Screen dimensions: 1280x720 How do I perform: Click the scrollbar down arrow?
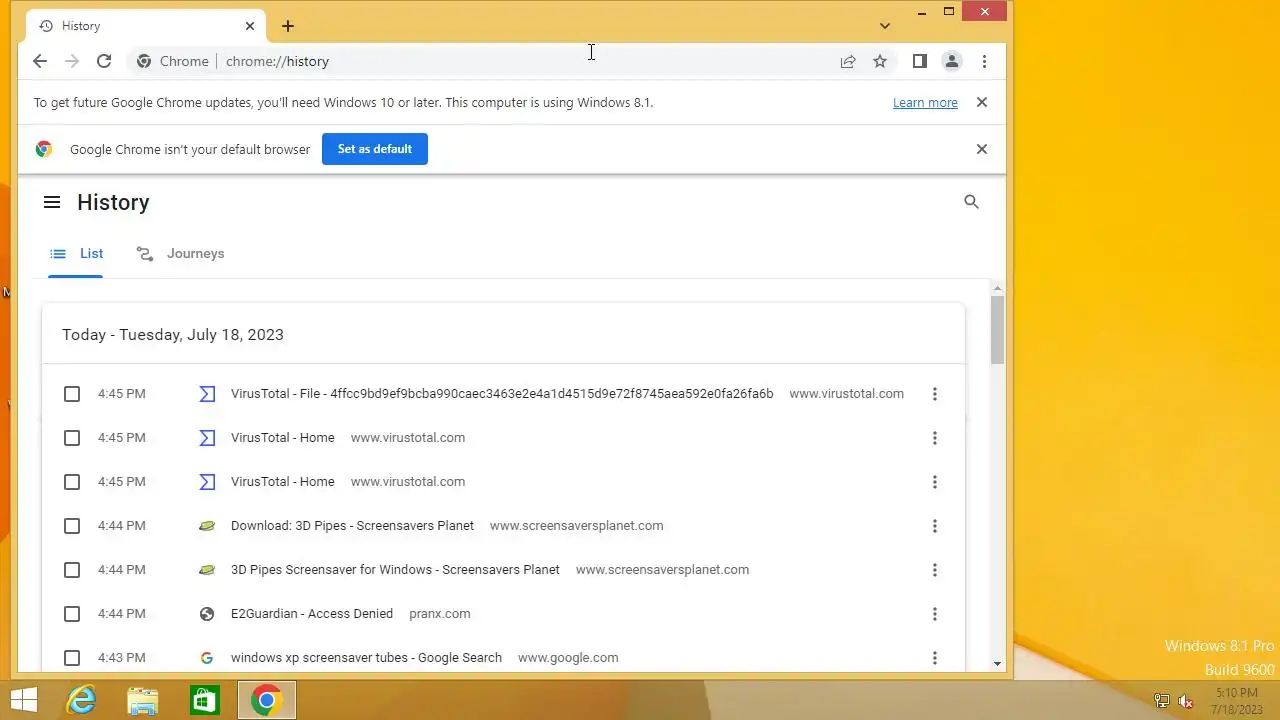998,664
